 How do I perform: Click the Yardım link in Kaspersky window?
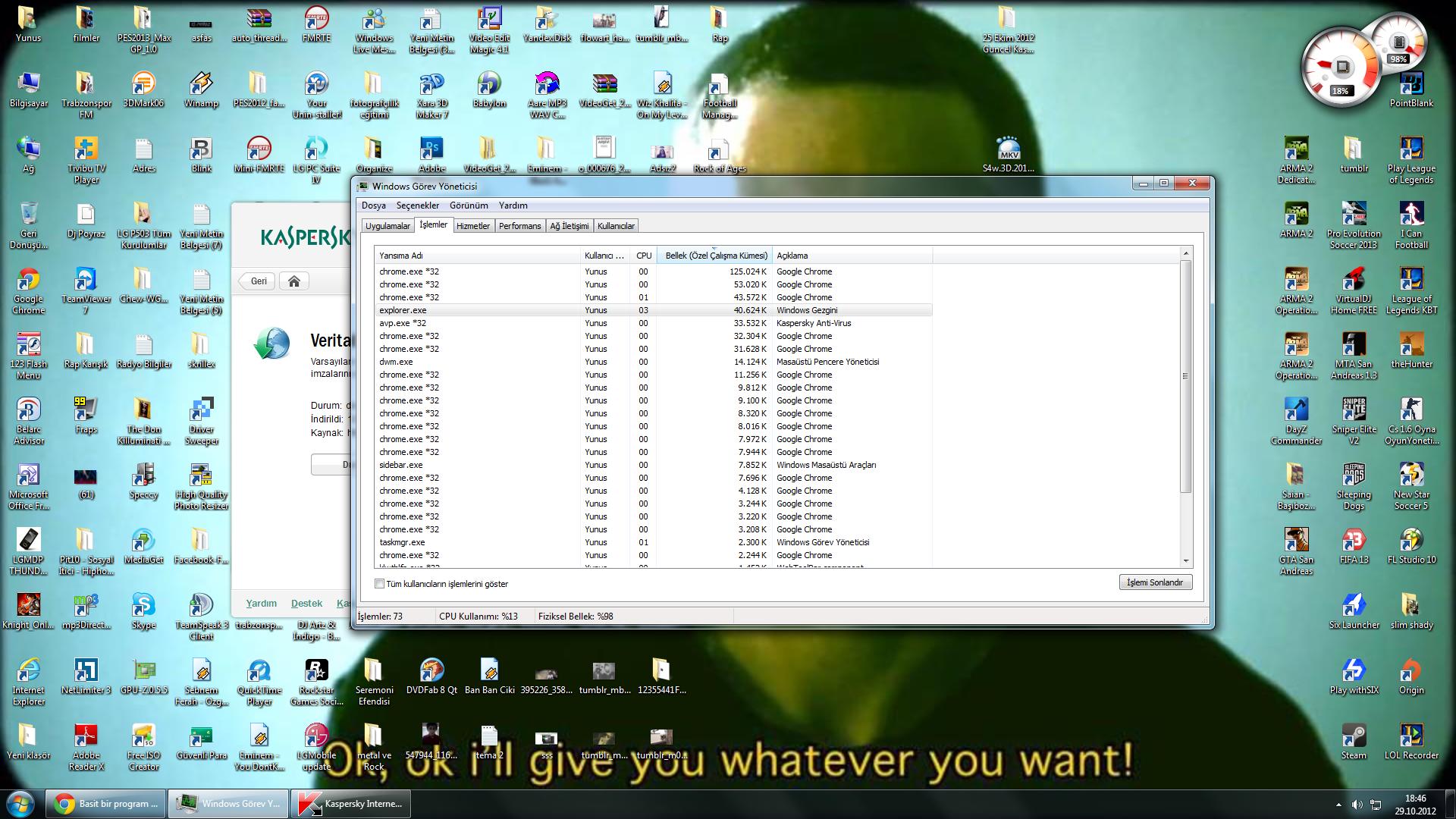[261, 604]
